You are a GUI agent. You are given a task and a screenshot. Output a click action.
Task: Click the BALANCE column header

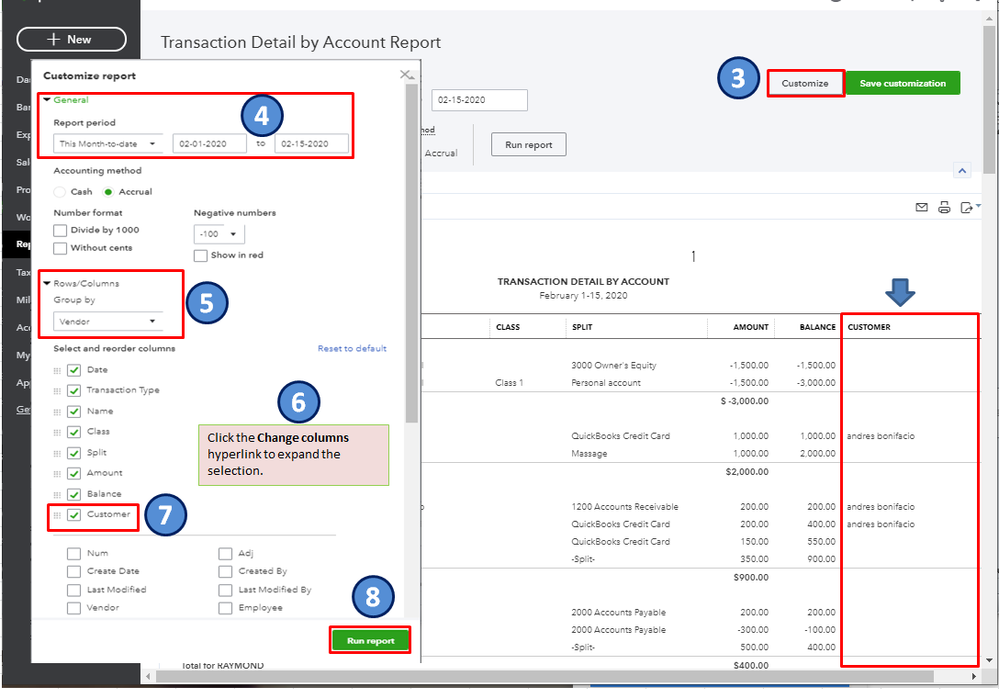tap(817, 327)
